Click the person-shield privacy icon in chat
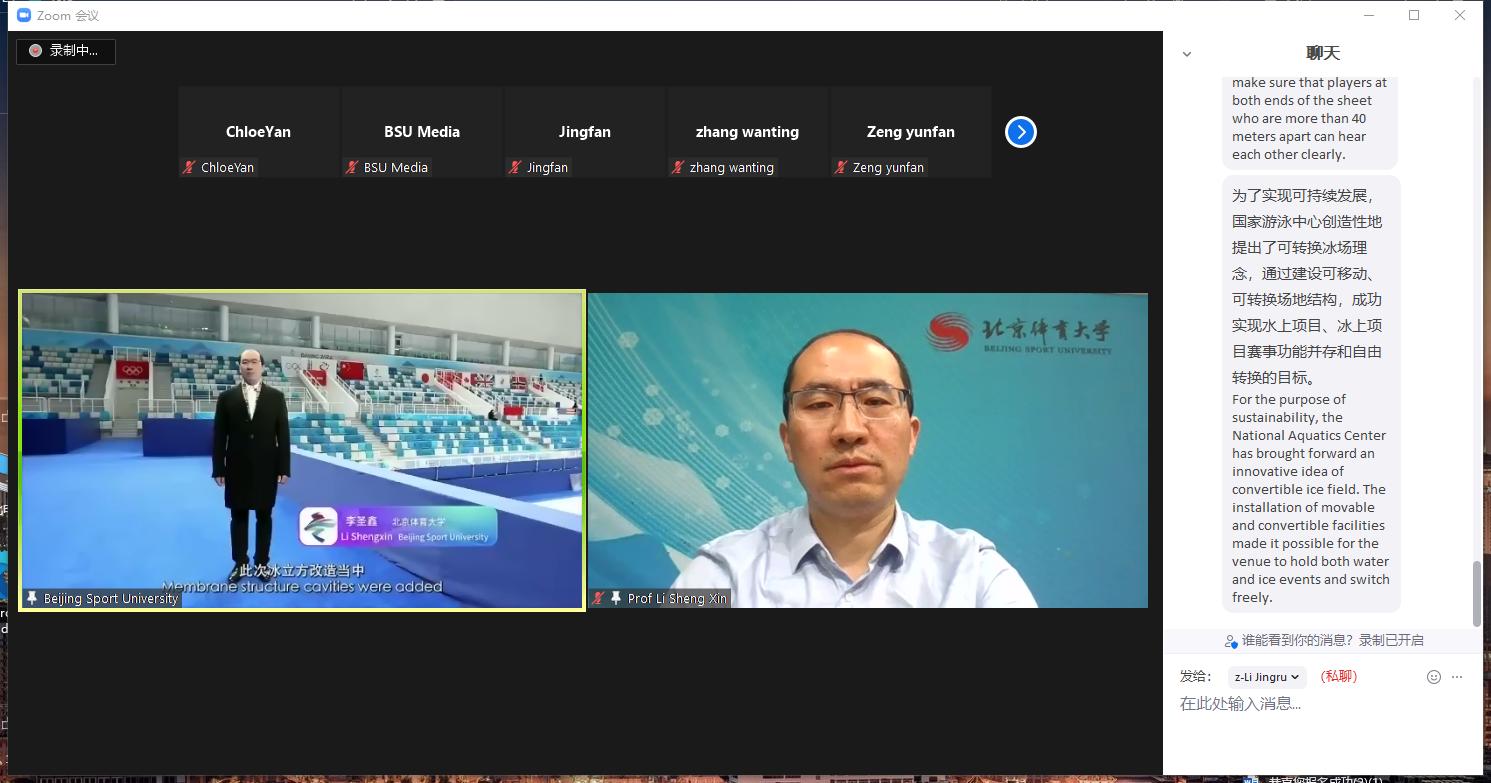 pos(1231,641)
